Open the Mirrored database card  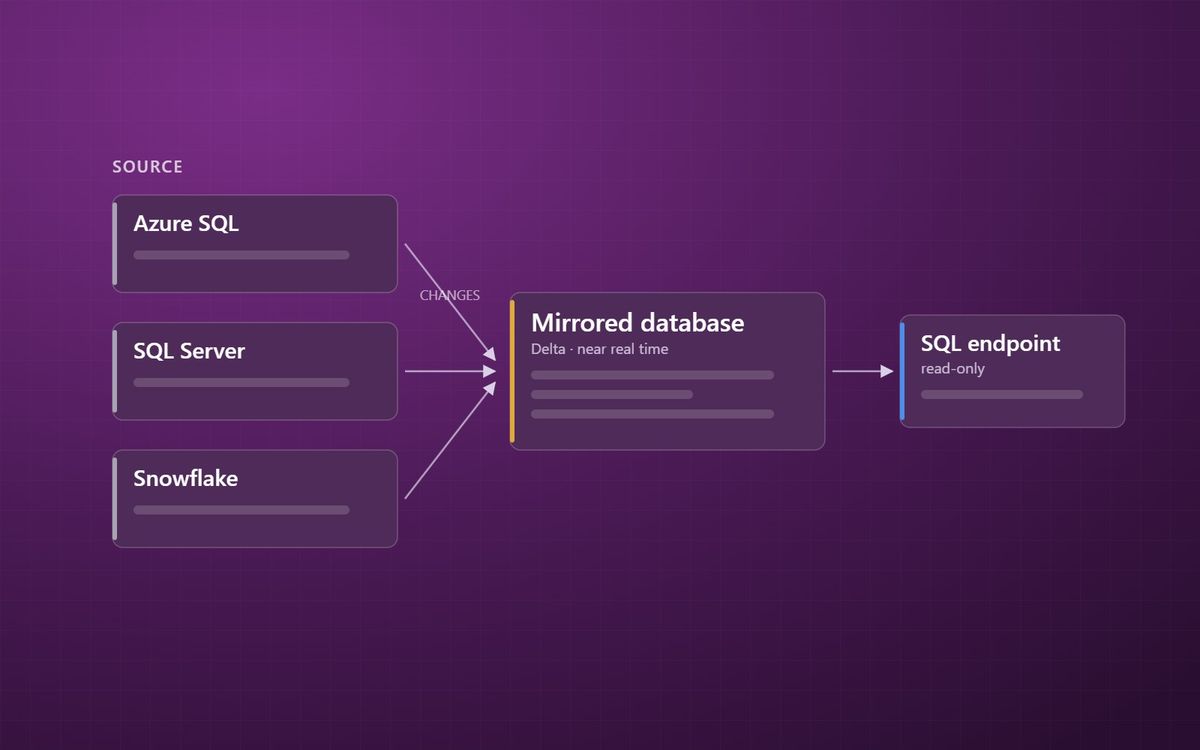[667, 371]
